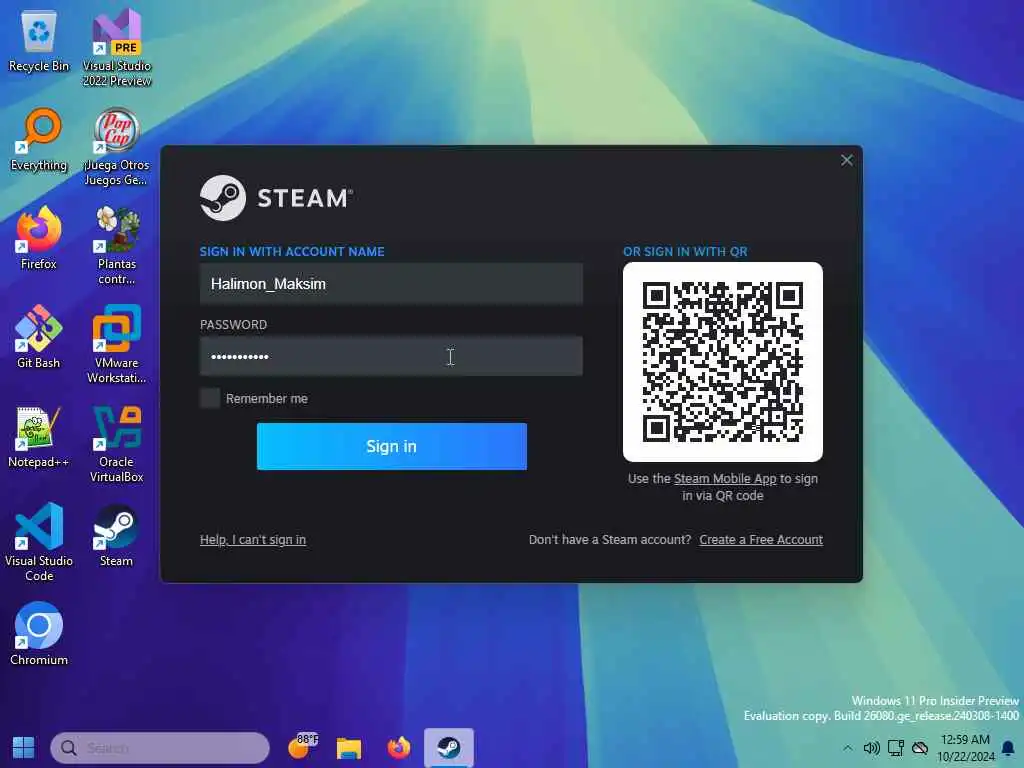Click the Remember me label text
The image size is (1024, 768).
[x=266, y=398]
